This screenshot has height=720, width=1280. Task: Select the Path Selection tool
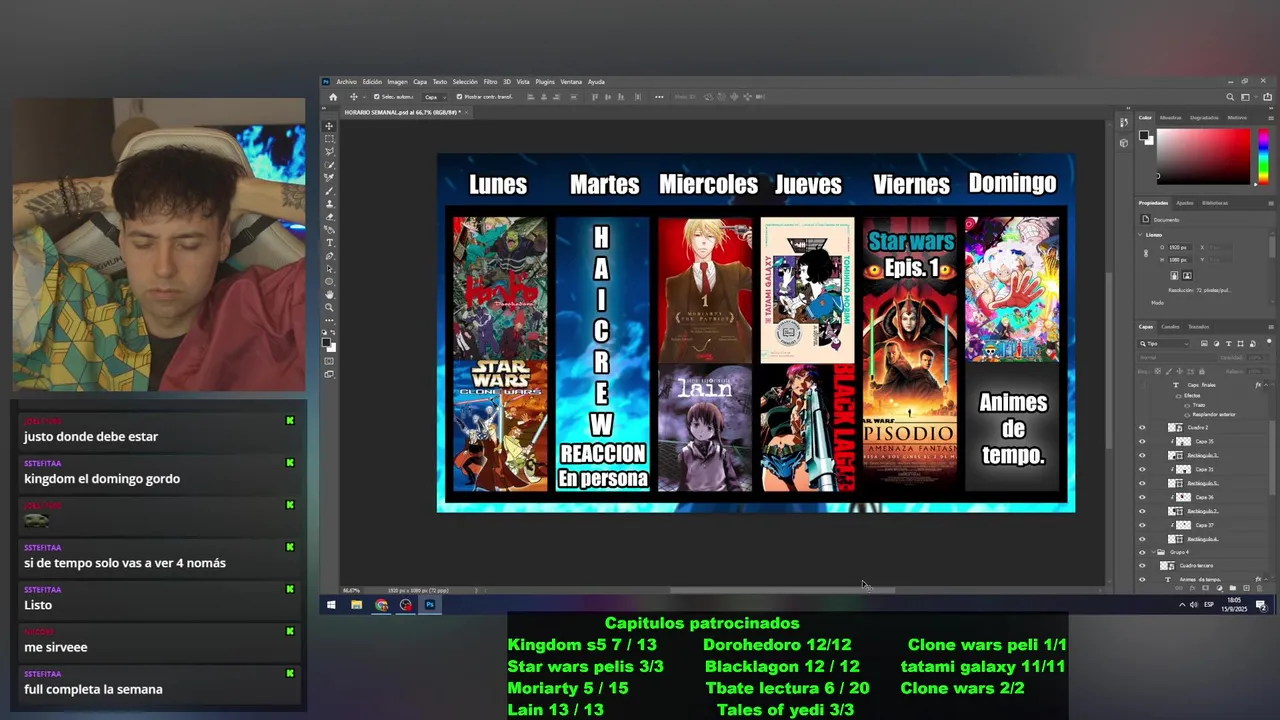[x=330, y=267]
